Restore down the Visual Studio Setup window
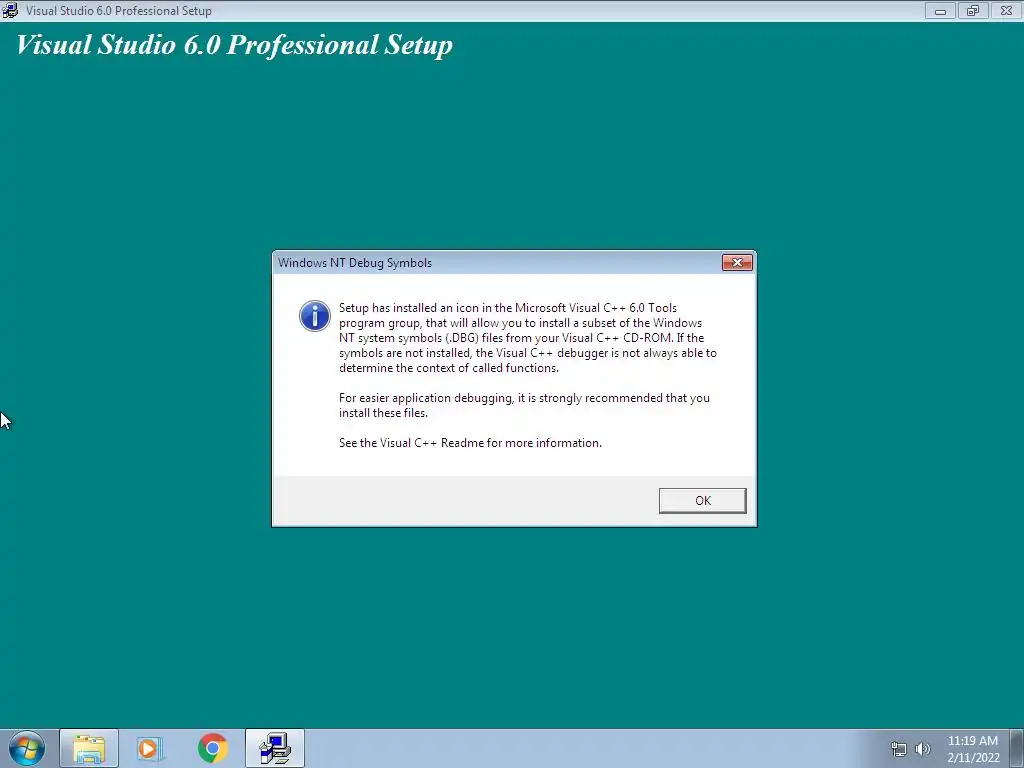 pyautogui.click(x=973, y=10)
